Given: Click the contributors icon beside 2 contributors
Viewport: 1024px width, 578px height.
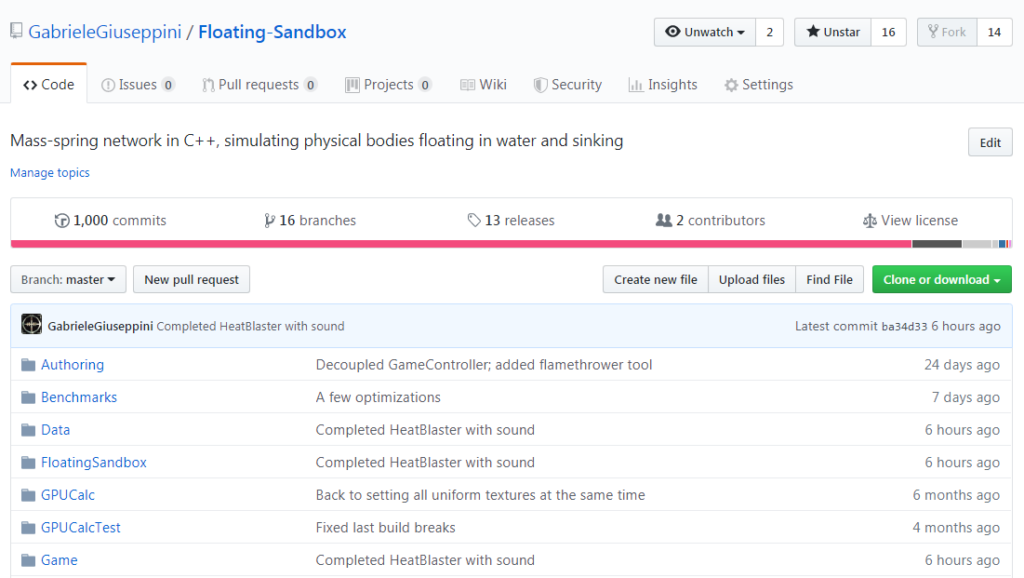Looking at the screenshot, I should (662, 220).
